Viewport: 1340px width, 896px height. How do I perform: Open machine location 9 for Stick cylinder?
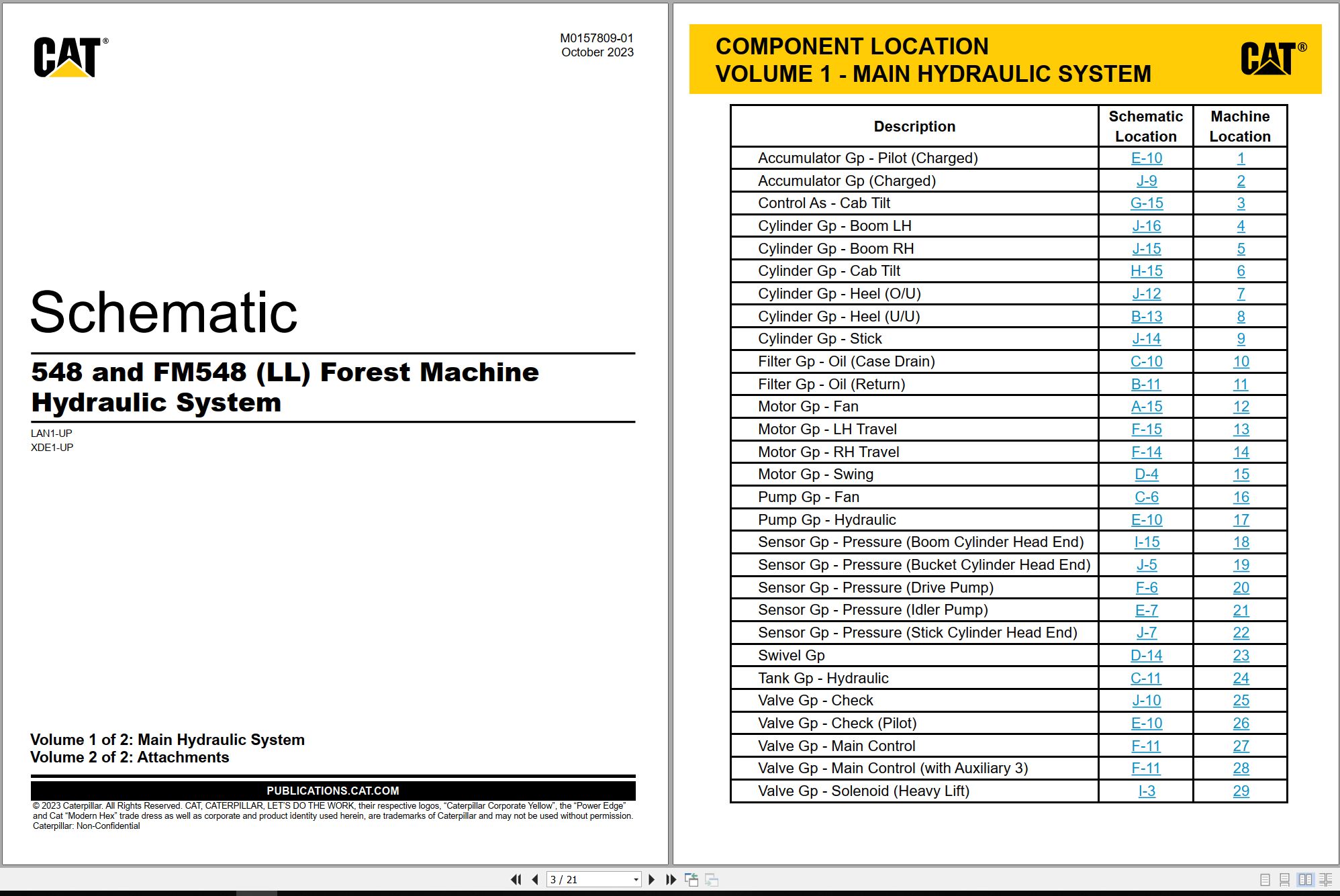(x=1241, y=339)
